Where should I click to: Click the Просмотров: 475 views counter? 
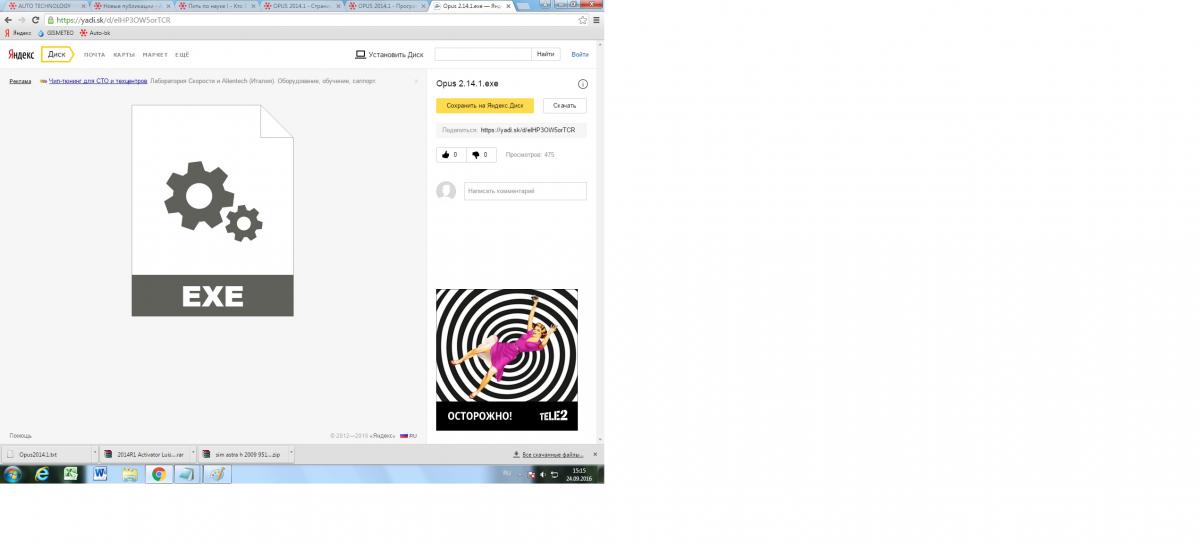click(x=530, y=155)
